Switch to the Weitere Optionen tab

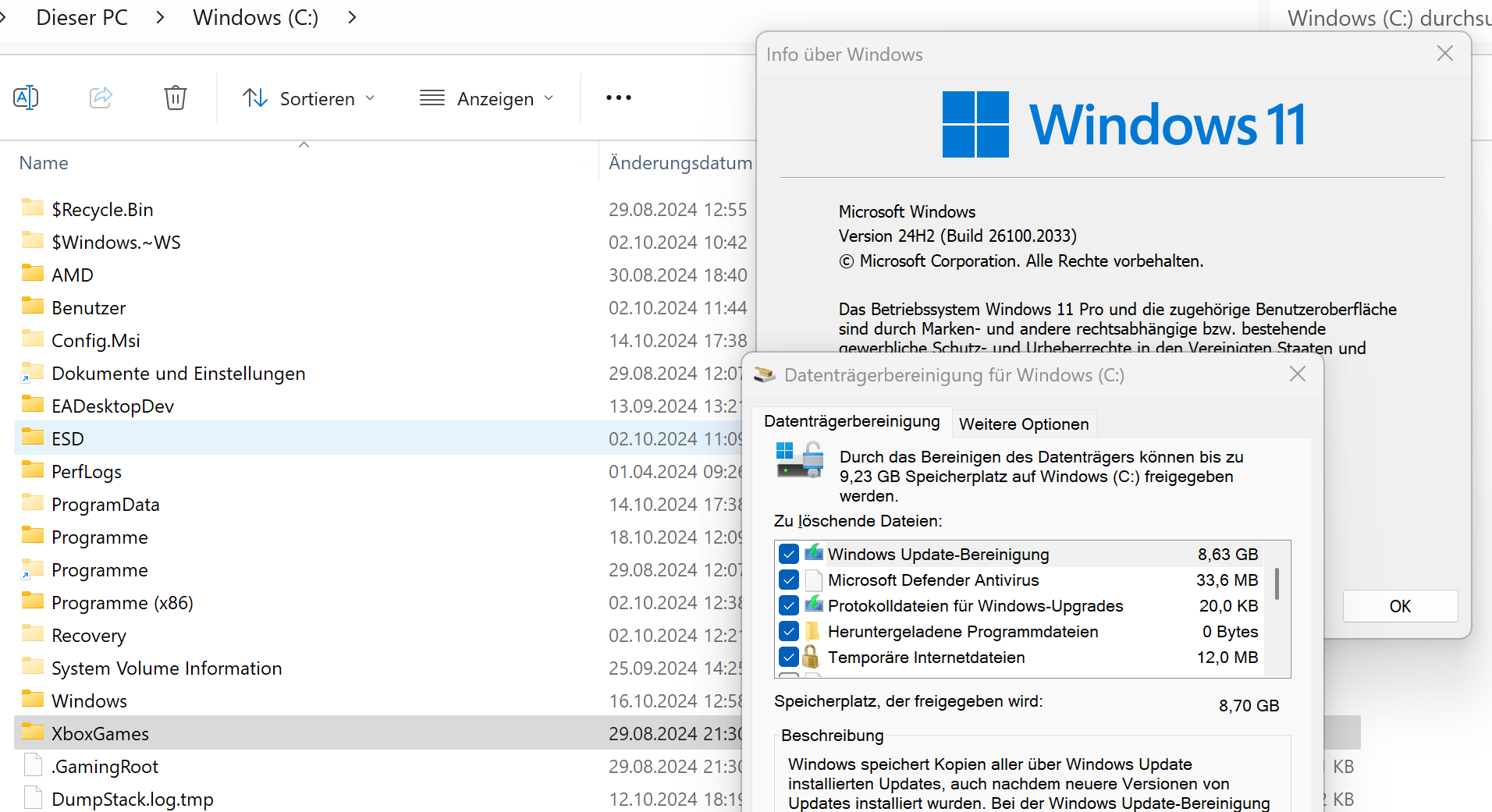click(x=1024, y=424)
